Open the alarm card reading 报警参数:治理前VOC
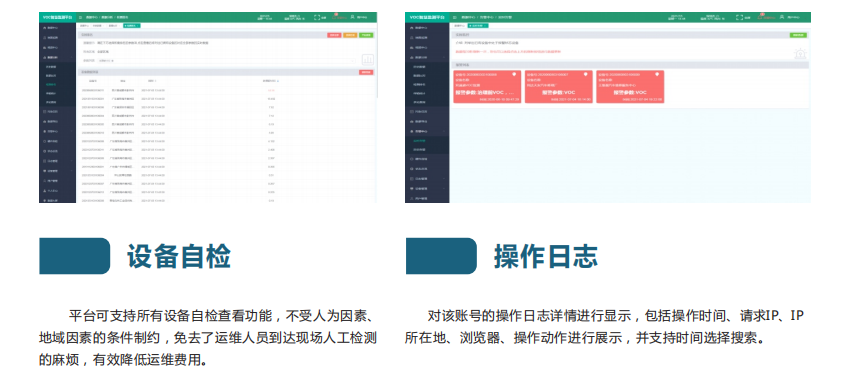The height and width of the screenshot is (385, 850). [487, 87]
